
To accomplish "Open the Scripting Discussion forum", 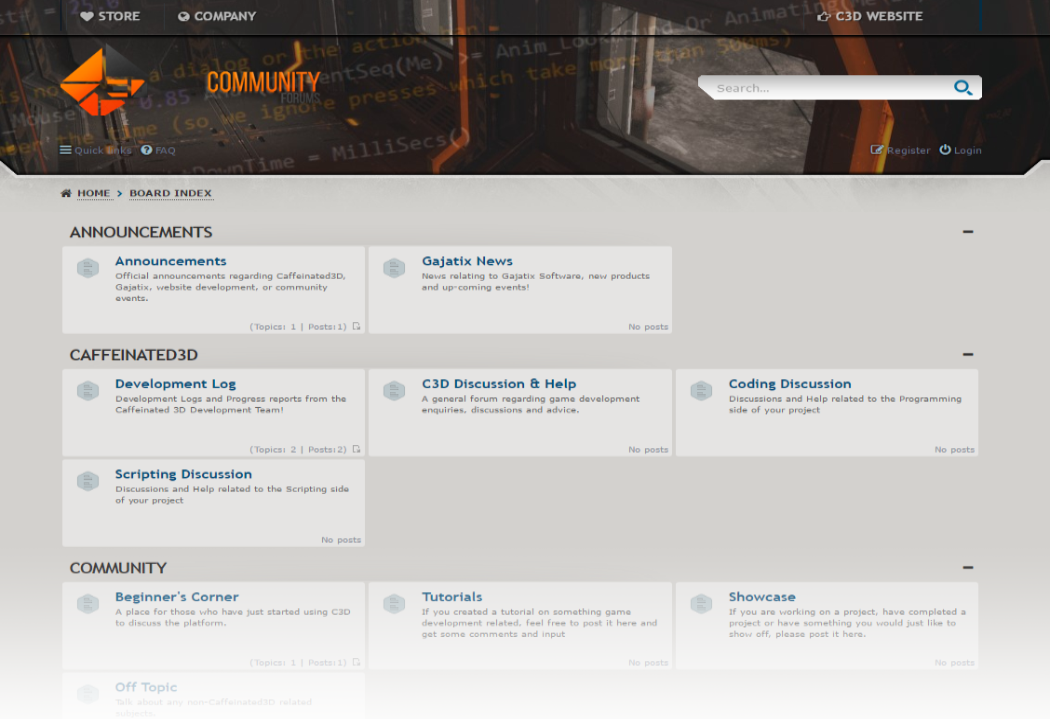I will (183, 474).
